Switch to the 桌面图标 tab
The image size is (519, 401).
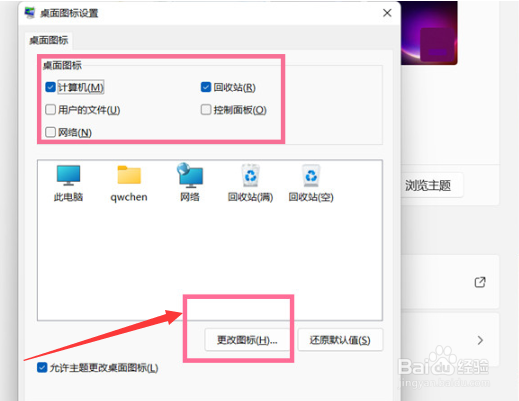[49, 41]
